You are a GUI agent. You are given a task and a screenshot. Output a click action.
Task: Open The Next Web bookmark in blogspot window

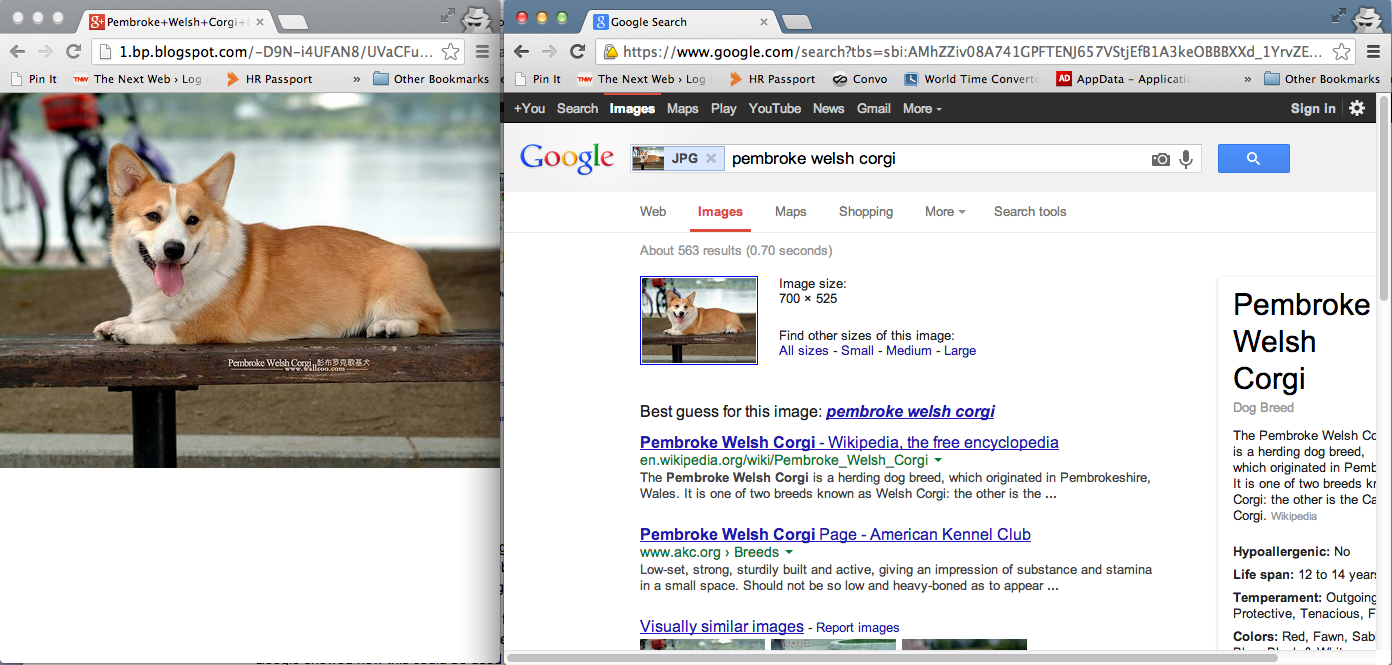[138, 79]
